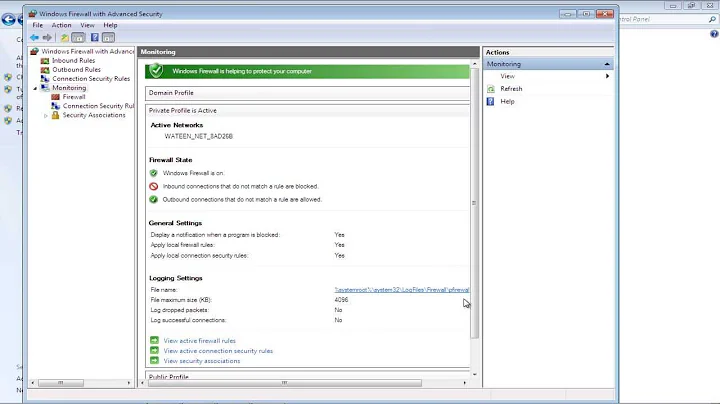Click the Refresh icon in Actions pane
The image size is (720, 404).
coord(491,89)
